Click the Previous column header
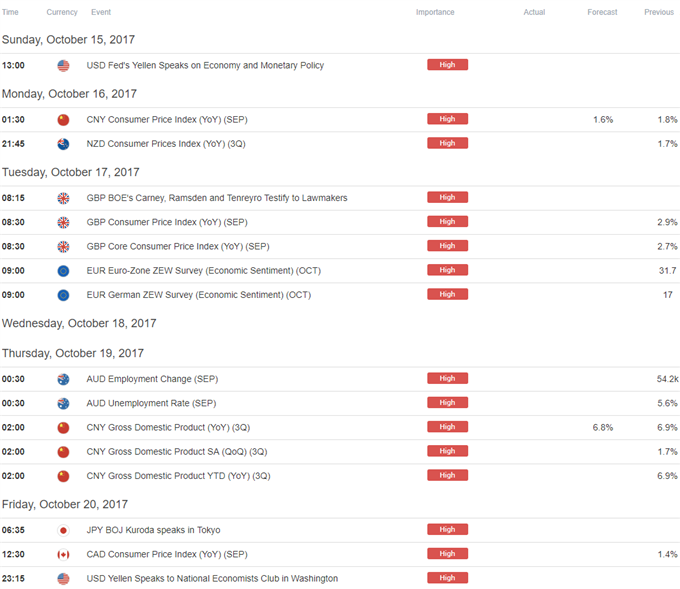 659,12
